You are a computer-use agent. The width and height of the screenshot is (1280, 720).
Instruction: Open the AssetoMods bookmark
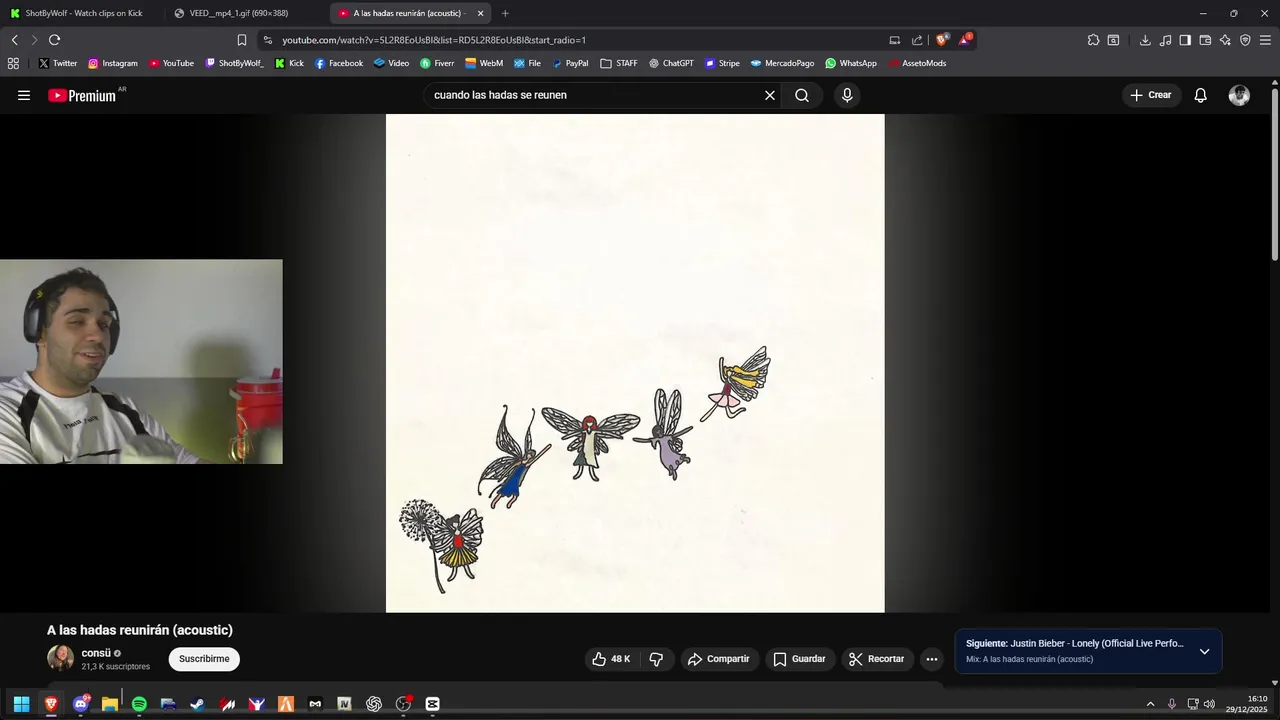point(916,63)
